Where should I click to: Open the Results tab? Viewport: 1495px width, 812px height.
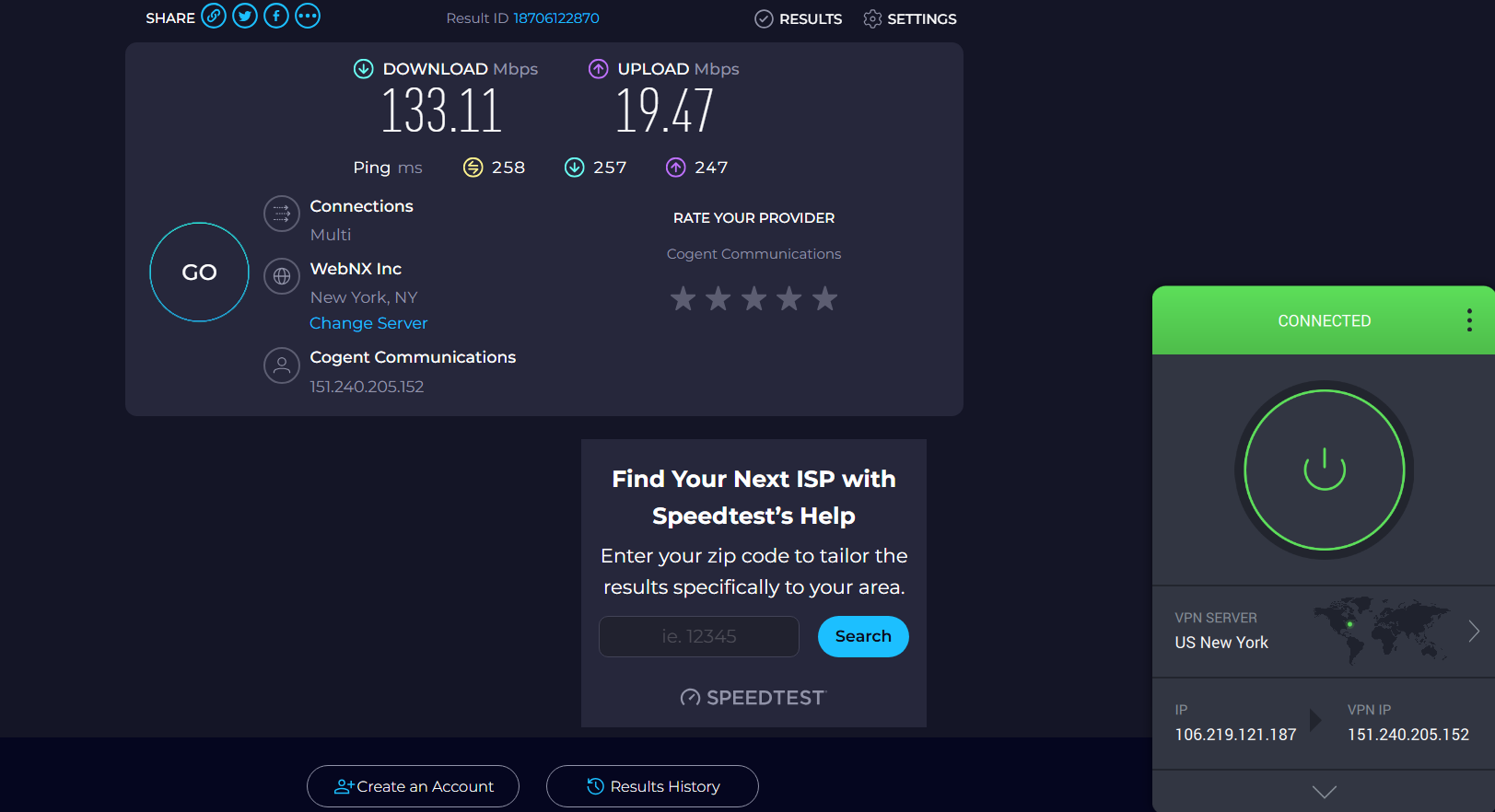point(799,18)
